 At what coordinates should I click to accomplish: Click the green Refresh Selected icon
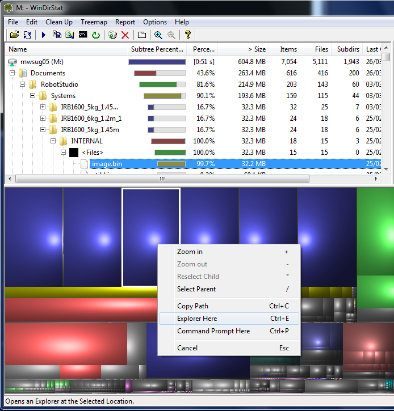click(x=96, y=35)
